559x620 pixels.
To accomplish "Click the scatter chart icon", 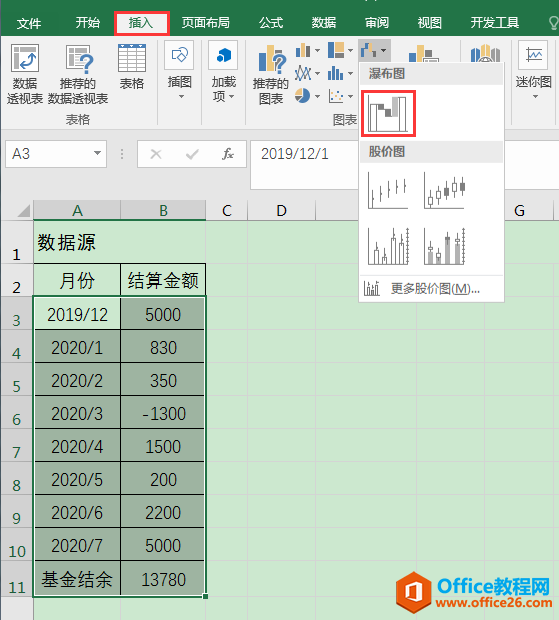I will click(336, 96).
